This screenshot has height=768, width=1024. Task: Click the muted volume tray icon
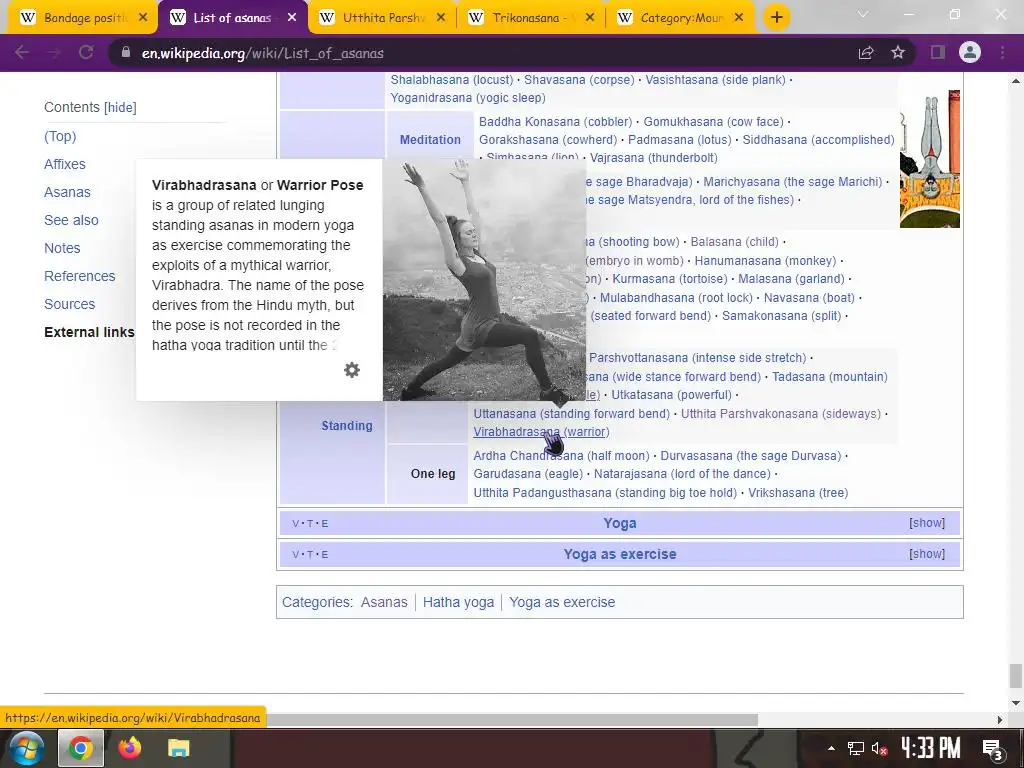coord(880,748)
